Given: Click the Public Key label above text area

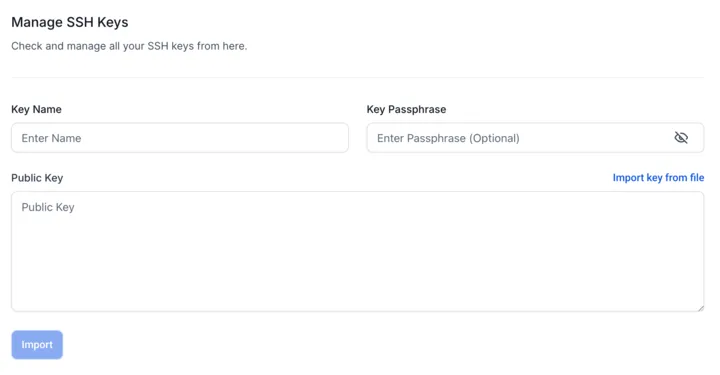Looking at the screenshot, I should click(x=37, y=178).
